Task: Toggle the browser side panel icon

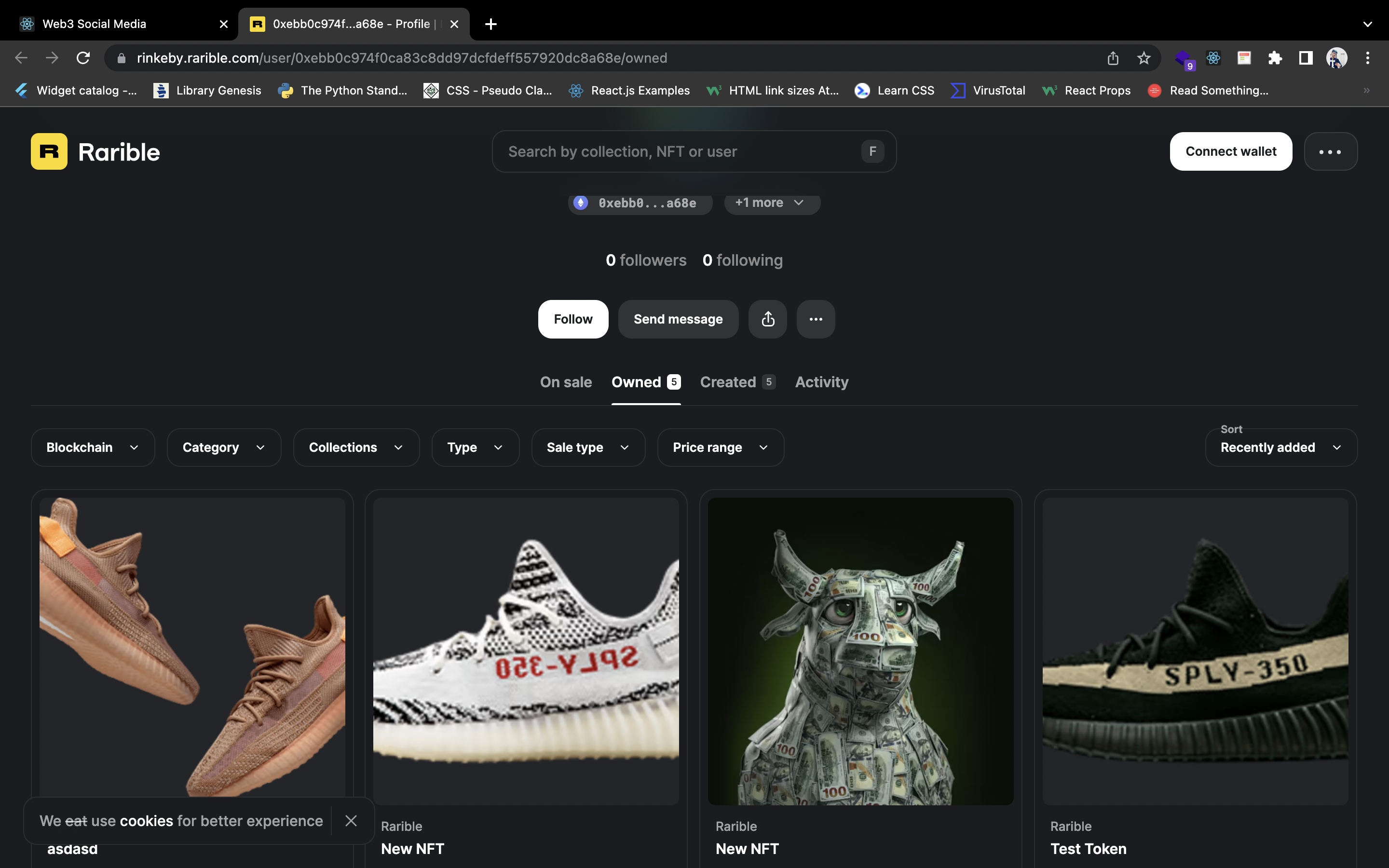Action: [x=1306, y=58]
